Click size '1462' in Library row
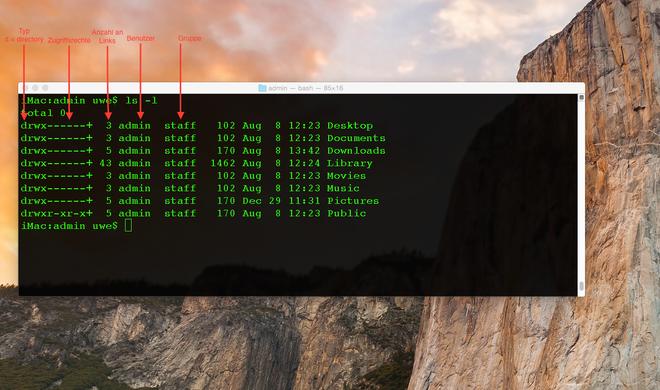 pos(223,163)
